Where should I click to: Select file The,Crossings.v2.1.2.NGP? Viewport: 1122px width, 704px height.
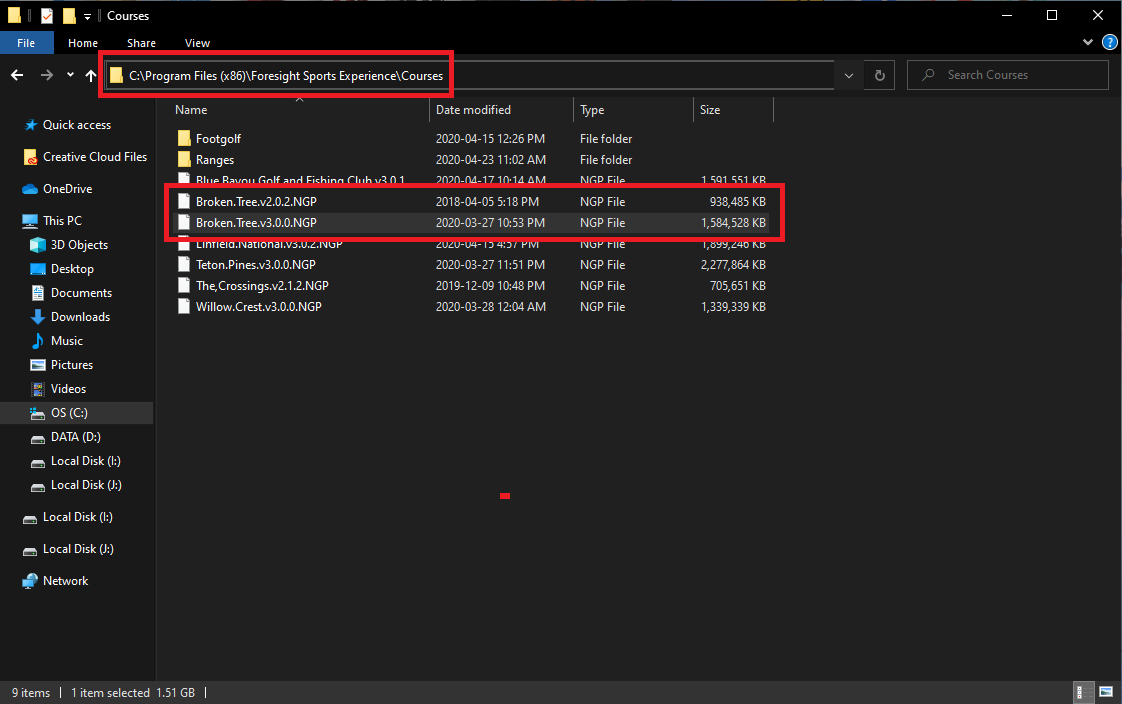[262, 285]
